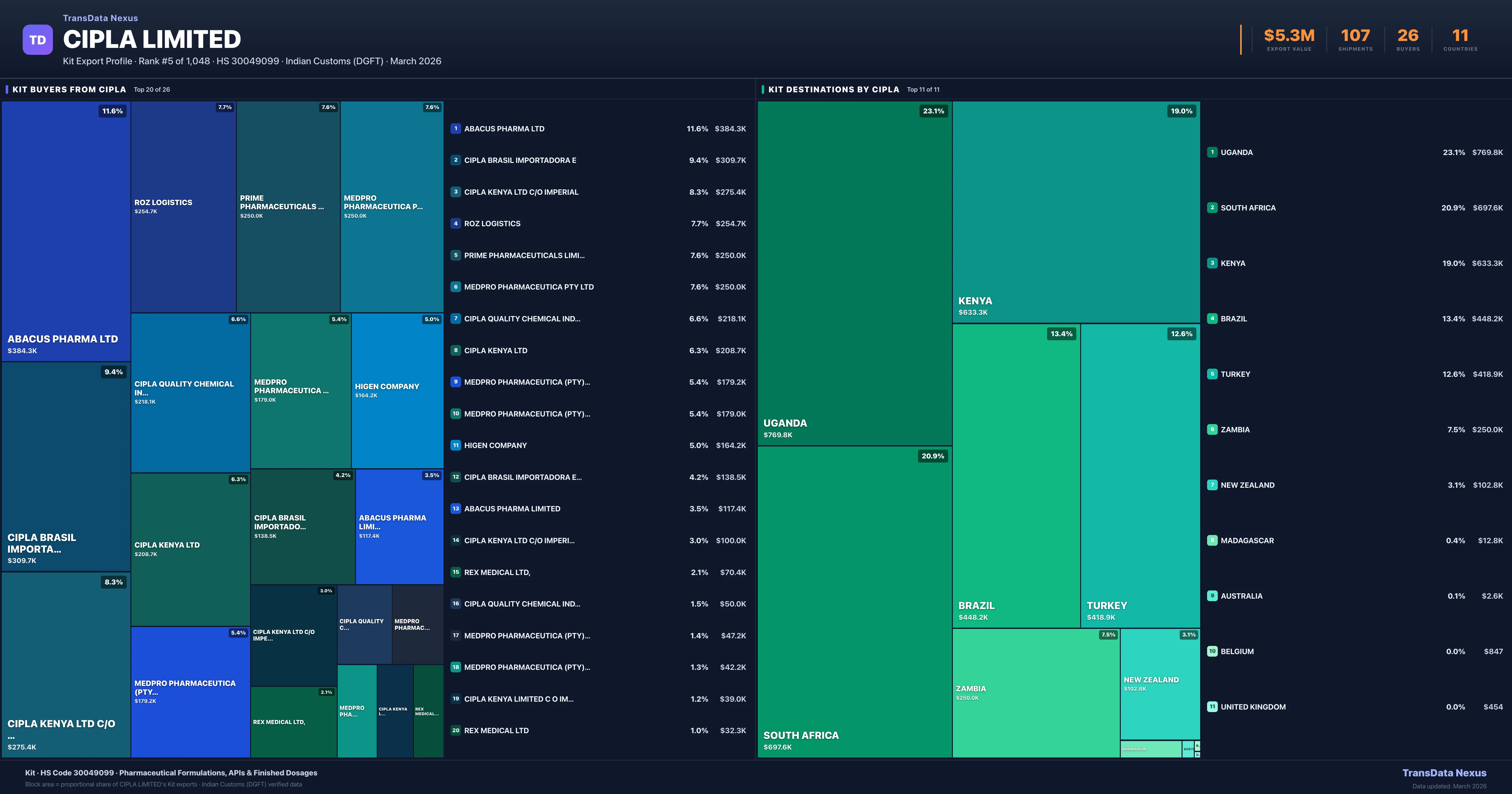Click rank badge 5 beside TURKEY
Screen dimensions: 1512x794
point(1213,373)
